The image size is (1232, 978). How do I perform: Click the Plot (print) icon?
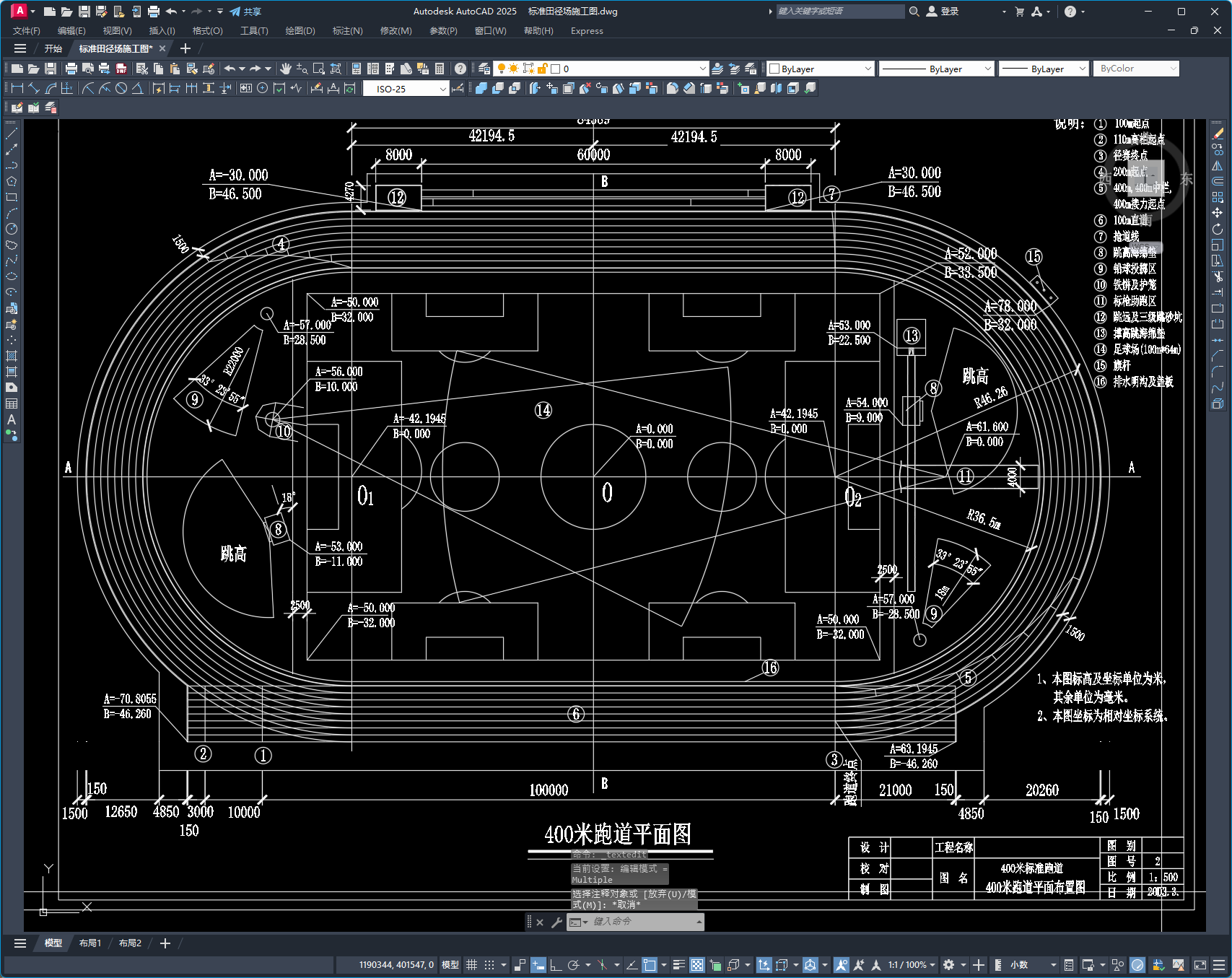tap(71, 69)
